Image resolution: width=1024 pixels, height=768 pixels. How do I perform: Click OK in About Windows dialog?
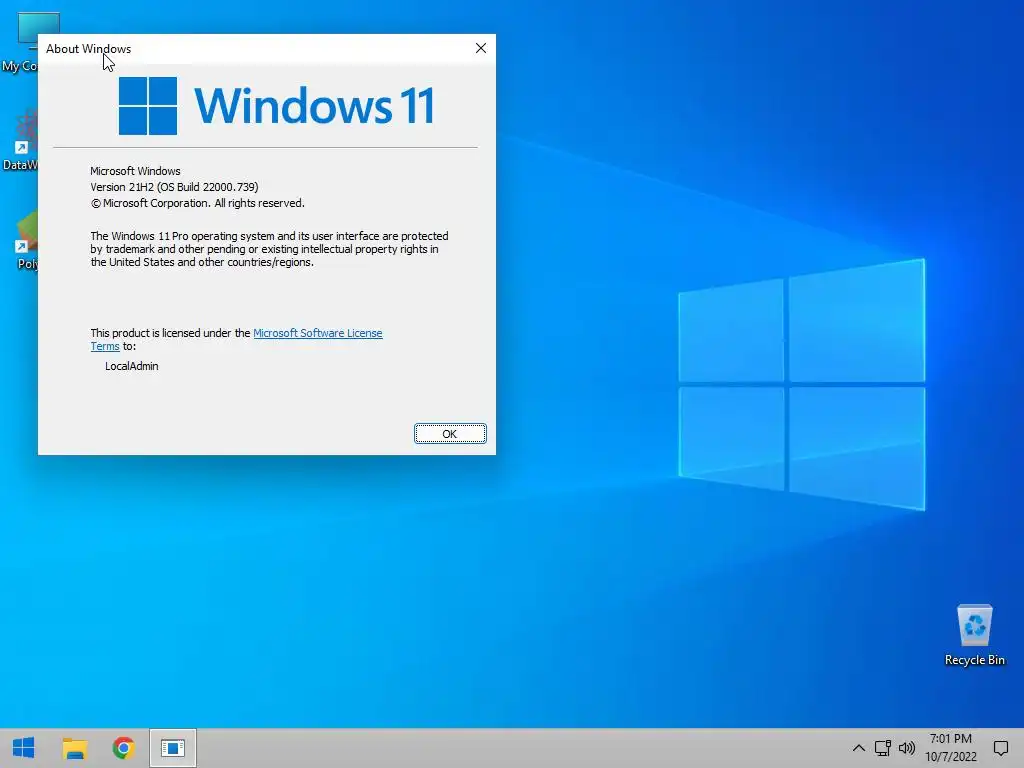click(450, 434)
